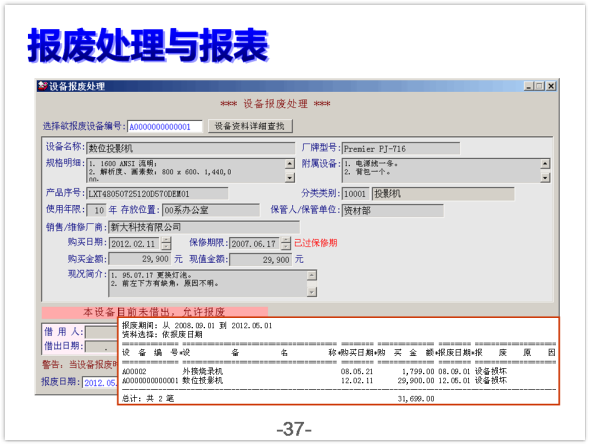Click the 本设备目前未借出,允许报废 status banner
This screenshot has width=590, height=445.
pos(155,312)
